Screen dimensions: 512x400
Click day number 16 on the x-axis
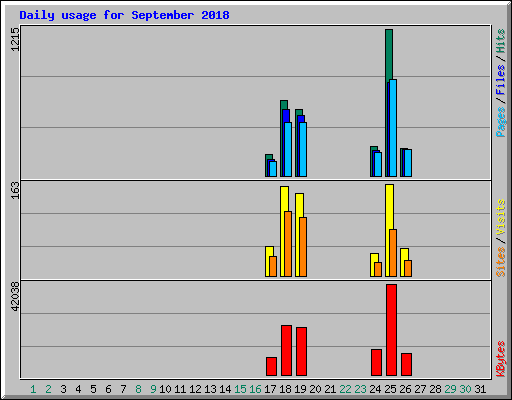coord(255,389)
